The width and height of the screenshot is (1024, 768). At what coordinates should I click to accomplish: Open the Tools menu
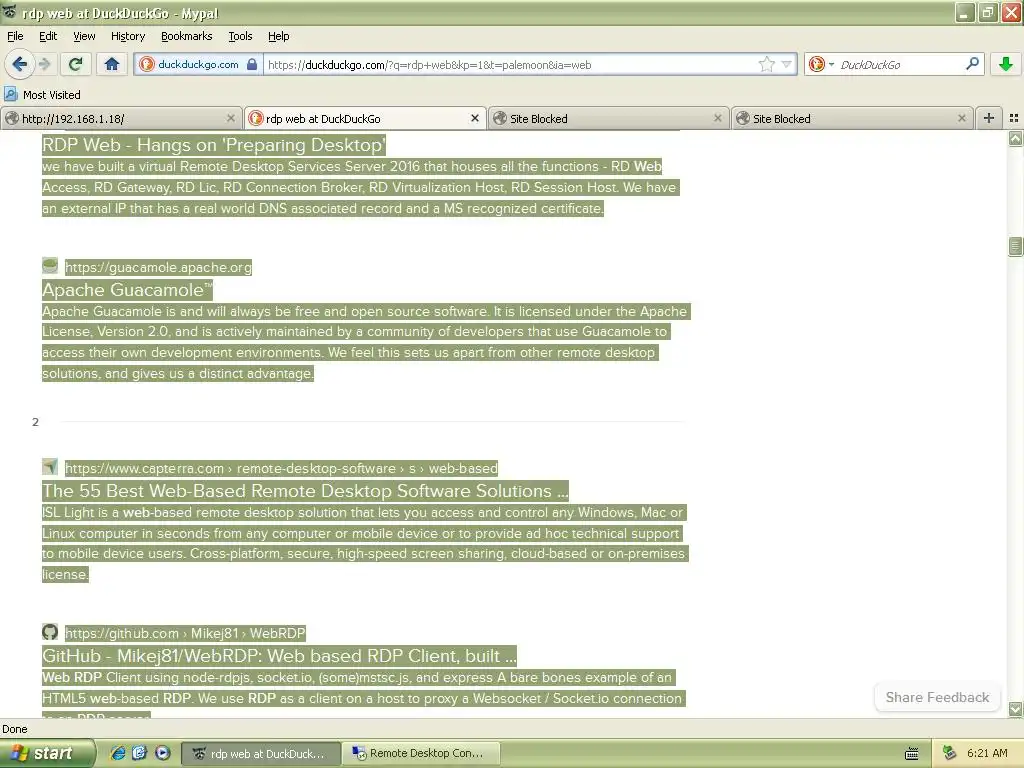click(240, 36)
